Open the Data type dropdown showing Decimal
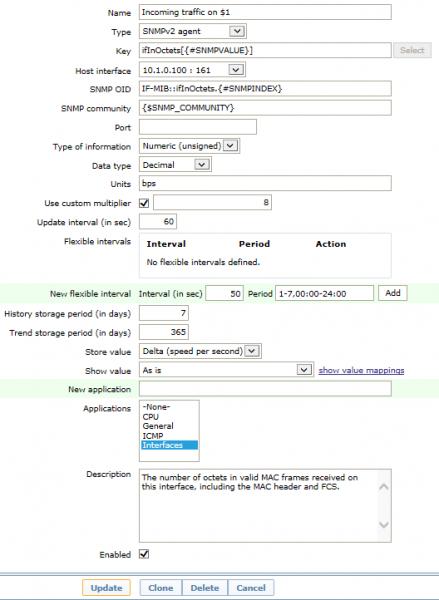The height and width of the screenshot is (600, 439). pos(175,165)
